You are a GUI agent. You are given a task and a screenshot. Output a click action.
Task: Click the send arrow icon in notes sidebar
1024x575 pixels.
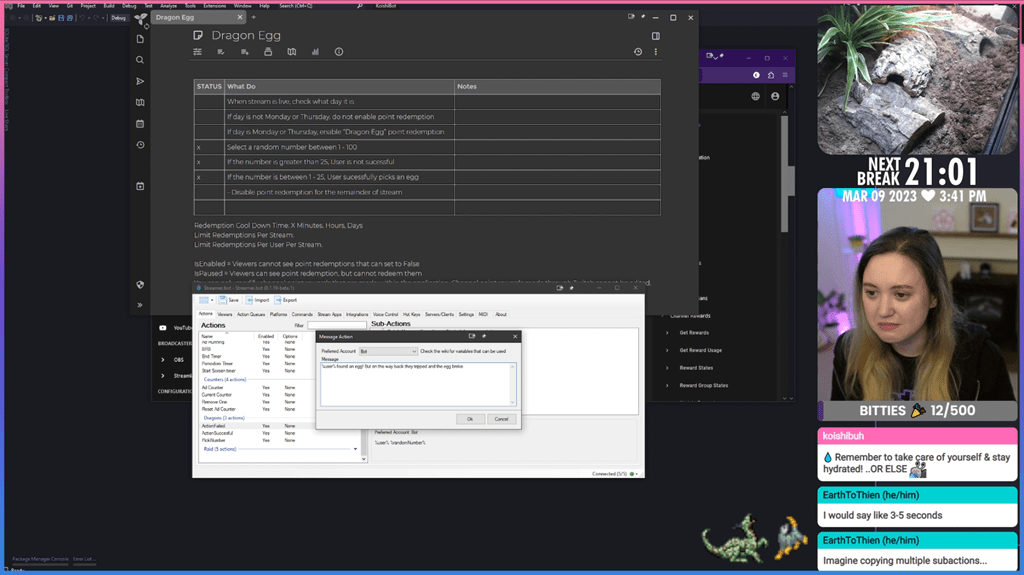pyautogui.click(x=140, y=82)
